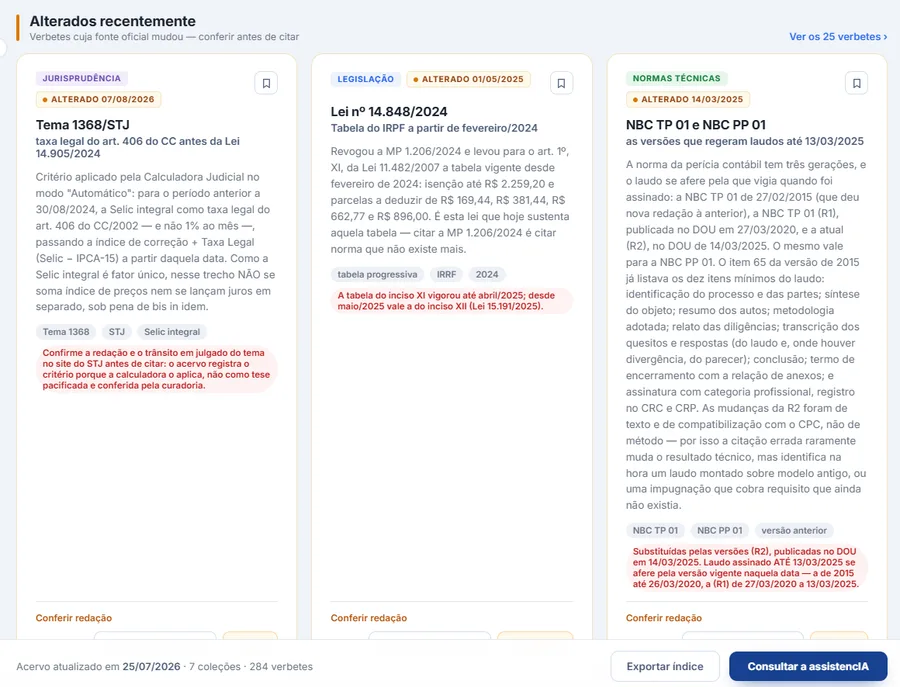Click the 'tabela progressiva' tag
Screen dimensions: 900x687
point(377,274)
